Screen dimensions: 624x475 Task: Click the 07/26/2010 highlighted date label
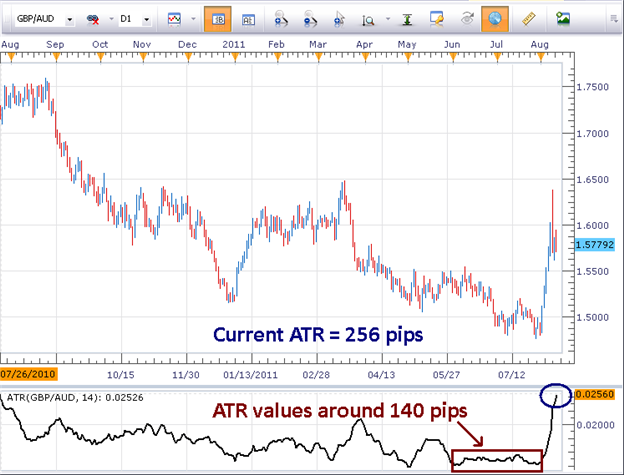click(x=28, y=374)
